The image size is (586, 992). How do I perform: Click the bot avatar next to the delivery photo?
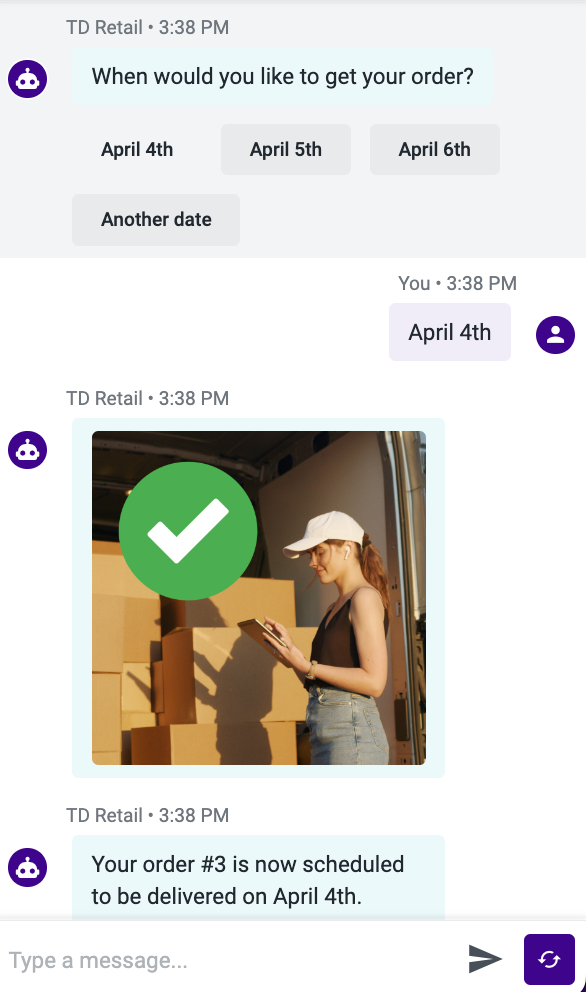pyautogui.click(x=27, y=450)
